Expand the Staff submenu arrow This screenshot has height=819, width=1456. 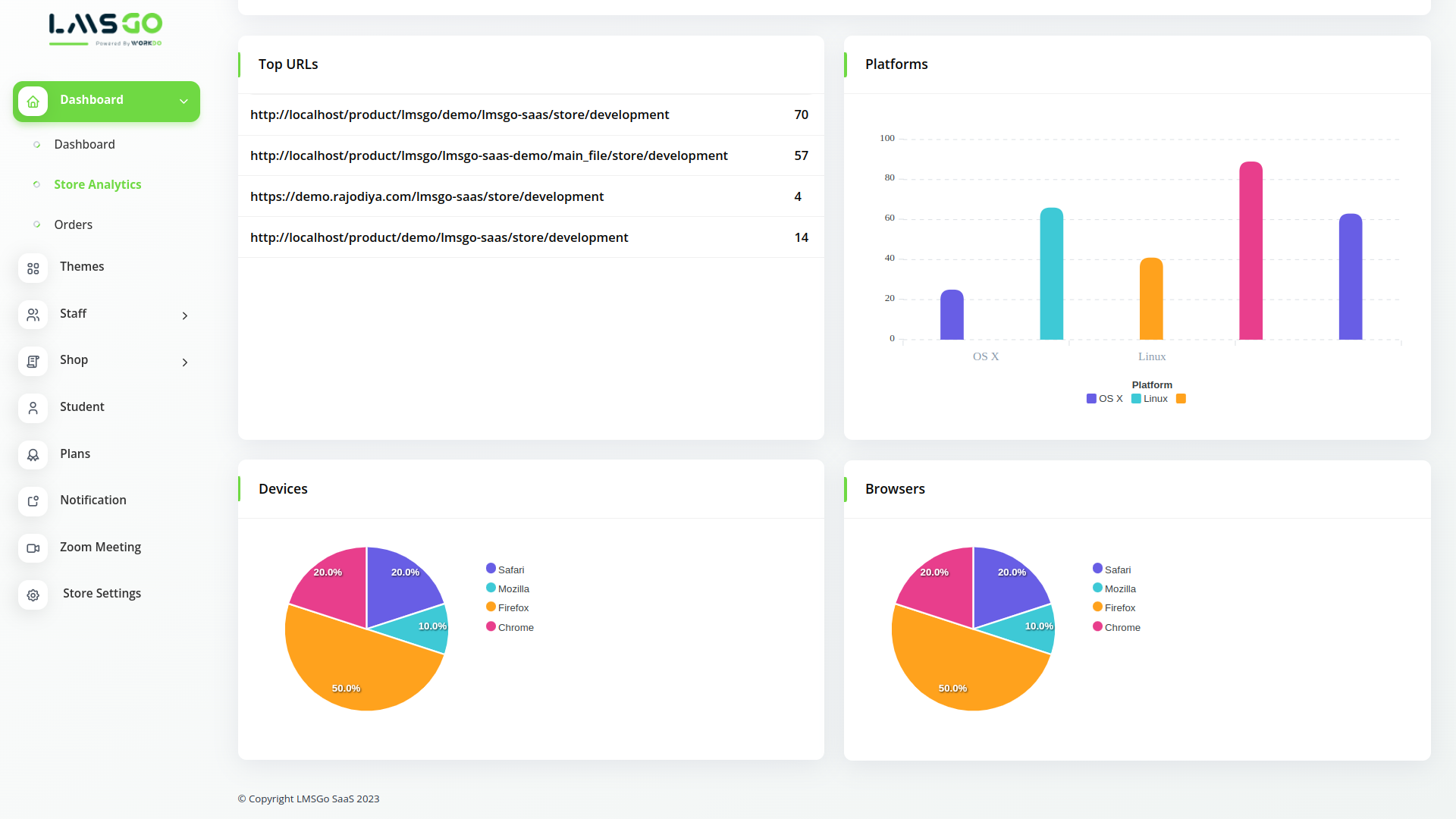(x=184, y=315)
